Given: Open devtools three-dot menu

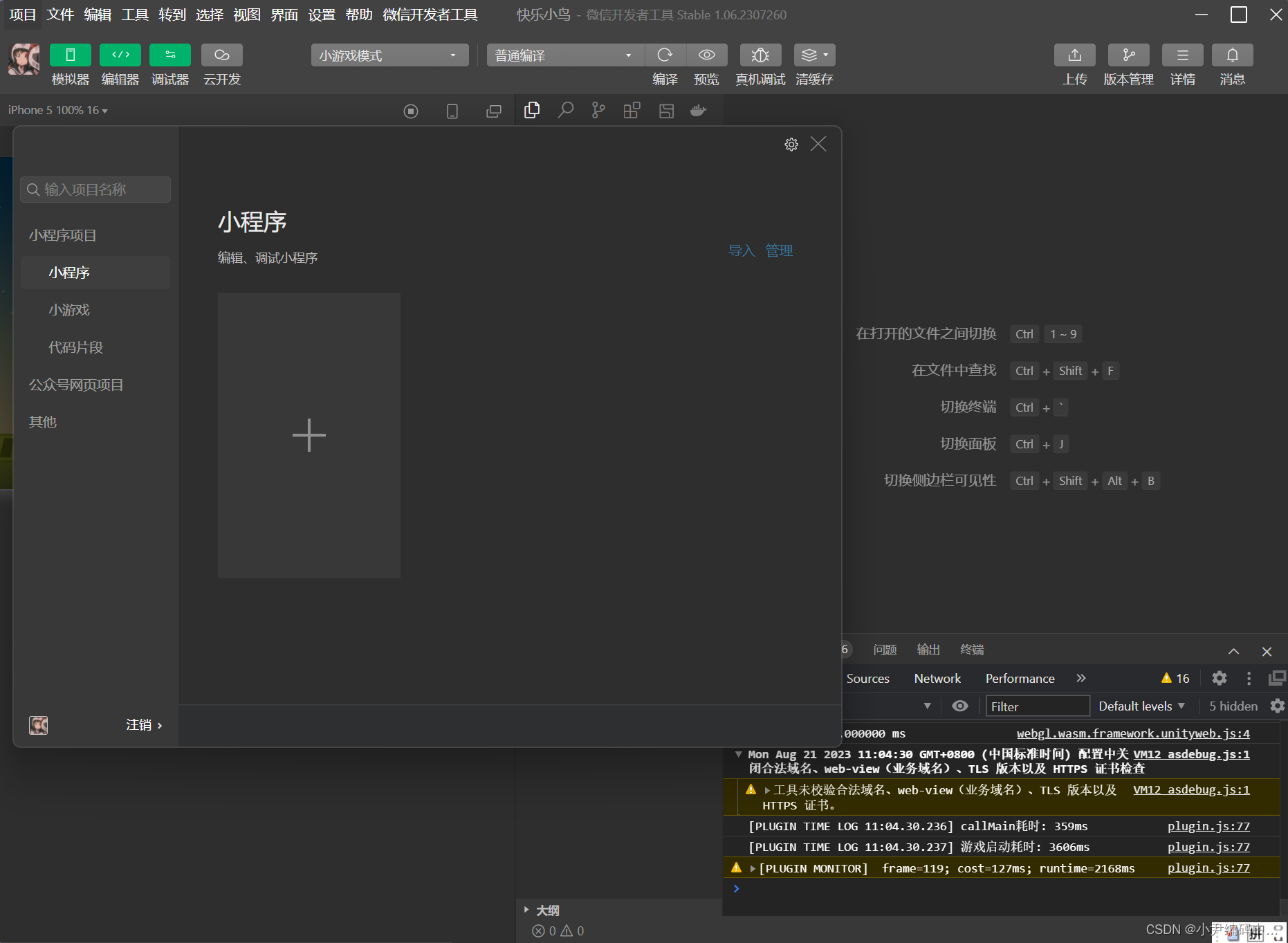Looking at the screenshot, I should click(x=1249, y=679).
